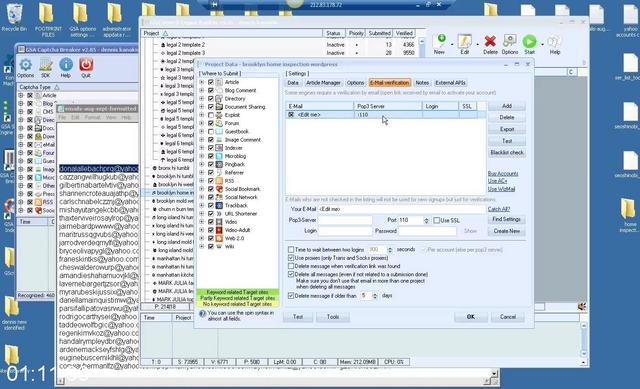Expand the Web 2.0 tree node
This screenshot has width=640, height=389.
point(202,238)
